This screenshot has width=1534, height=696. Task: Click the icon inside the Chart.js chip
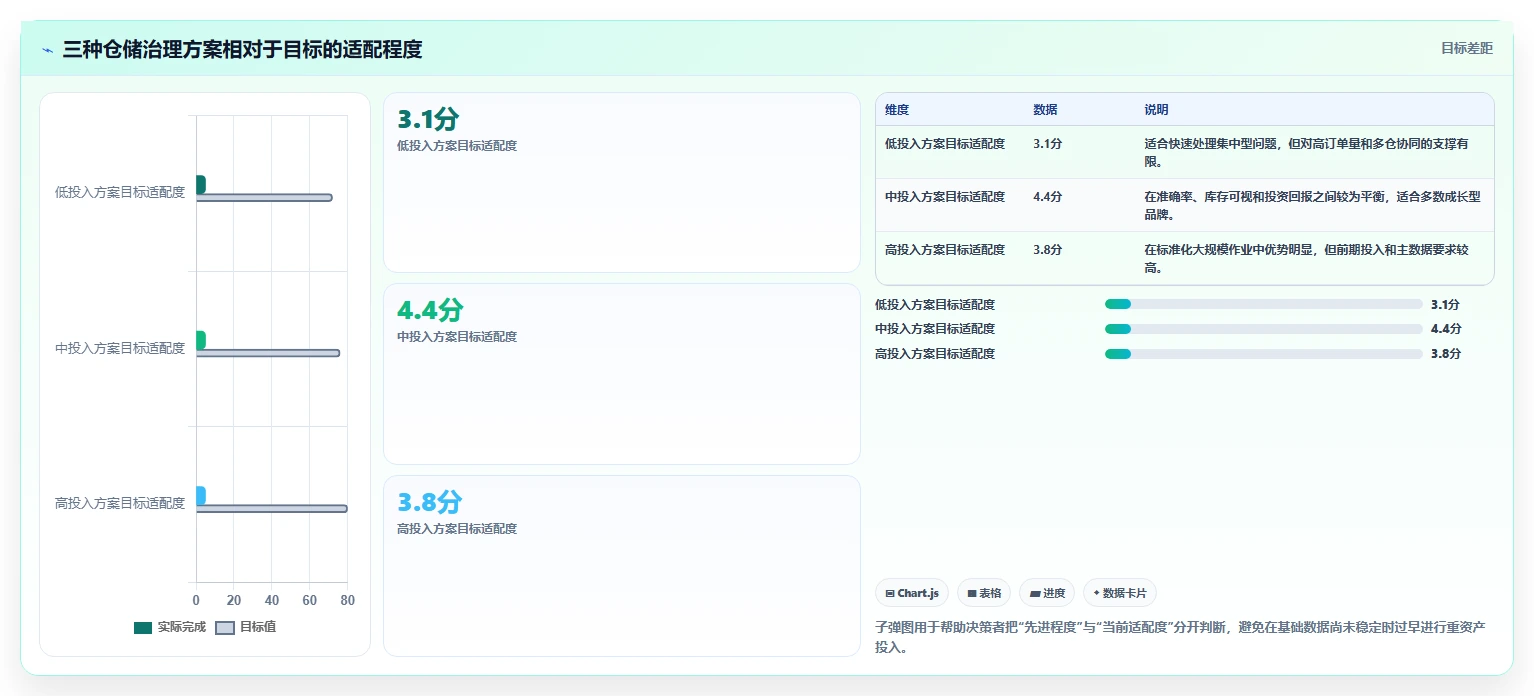coord(890,594)
